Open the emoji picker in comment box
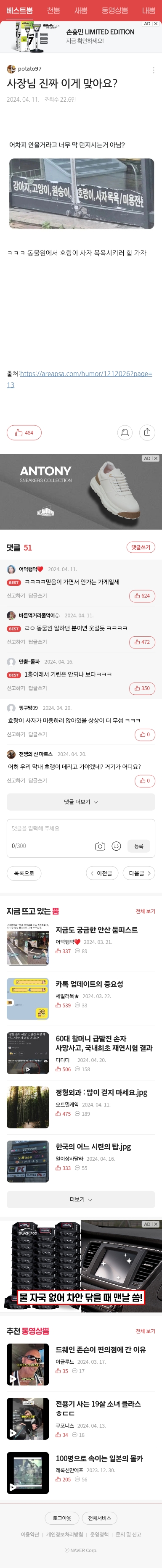The height and width of the screenshot is (1568, 162). (116, 846)
